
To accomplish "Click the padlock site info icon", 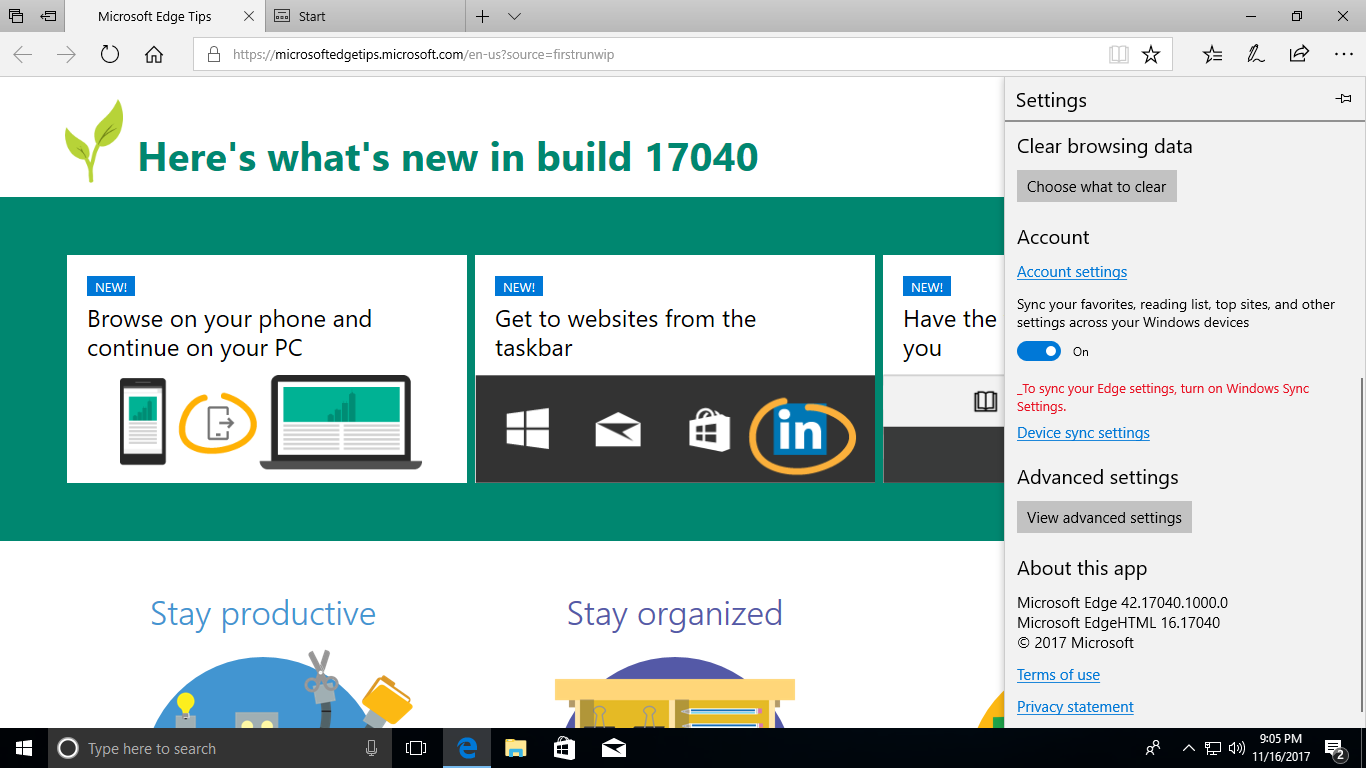I will click(212, 55).
